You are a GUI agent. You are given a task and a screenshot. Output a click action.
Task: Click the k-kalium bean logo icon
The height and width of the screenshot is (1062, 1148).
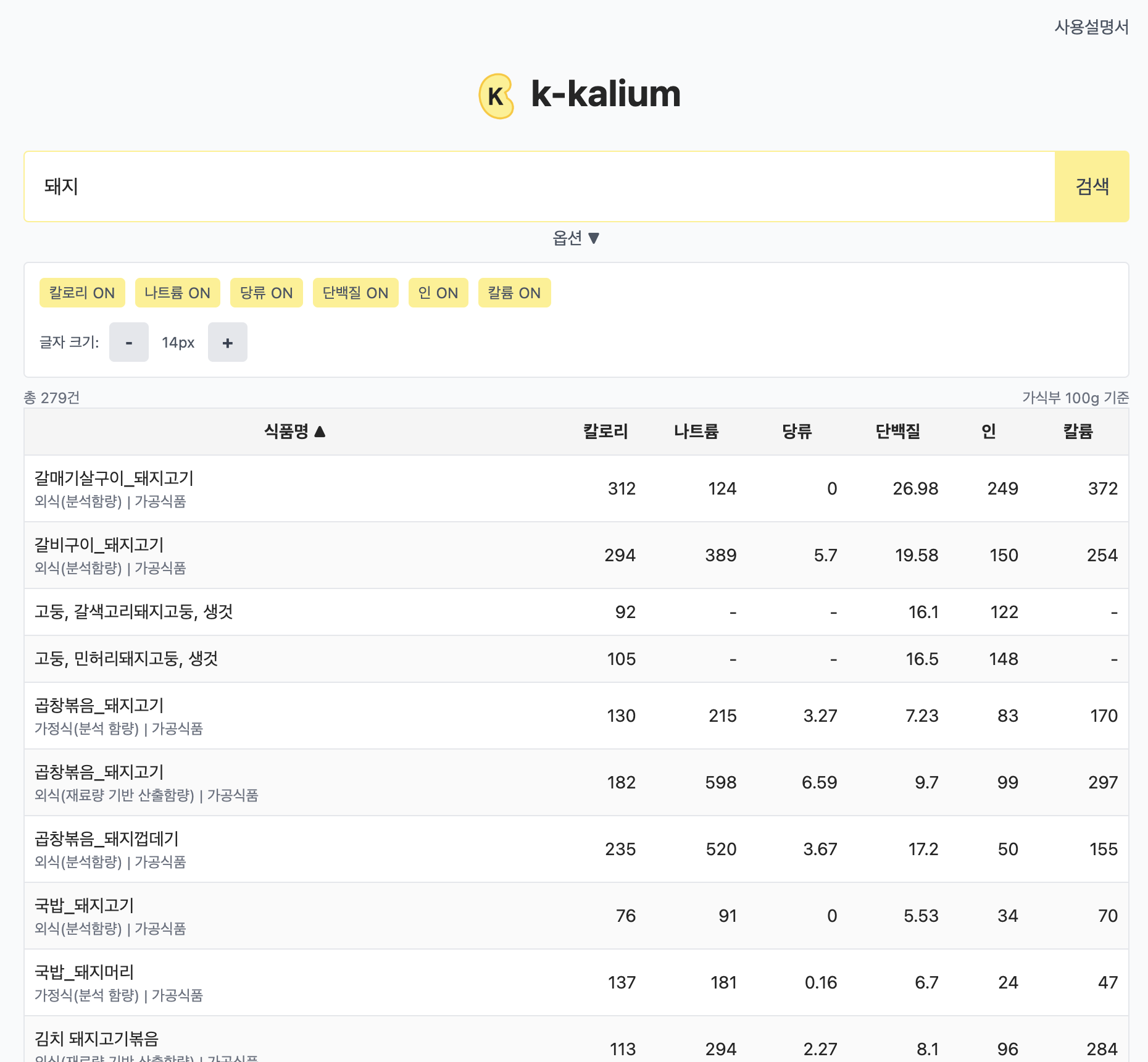(x=496, y=95)
